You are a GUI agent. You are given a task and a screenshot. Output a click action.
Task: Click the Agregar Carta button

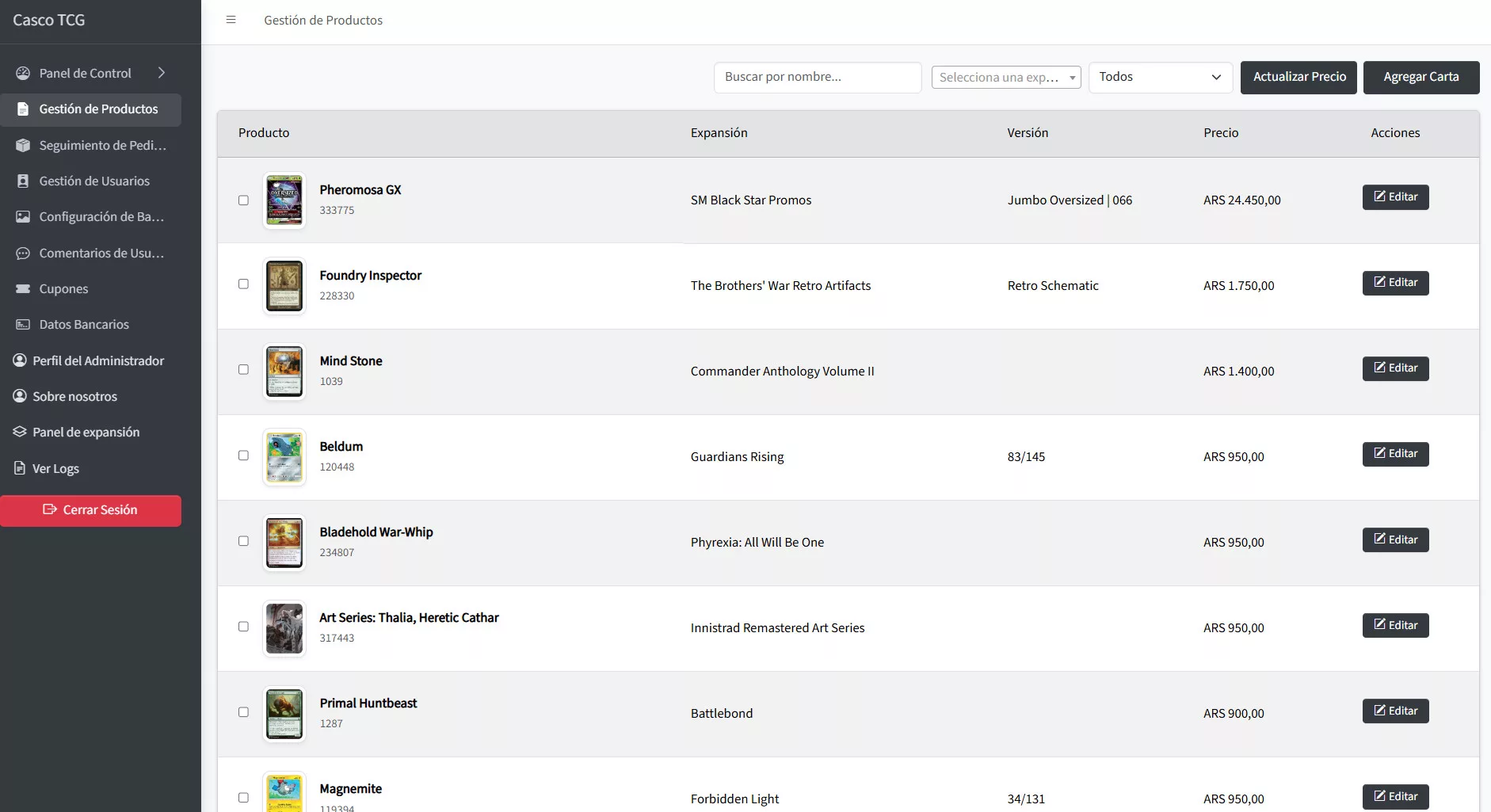coord(1420,77)
